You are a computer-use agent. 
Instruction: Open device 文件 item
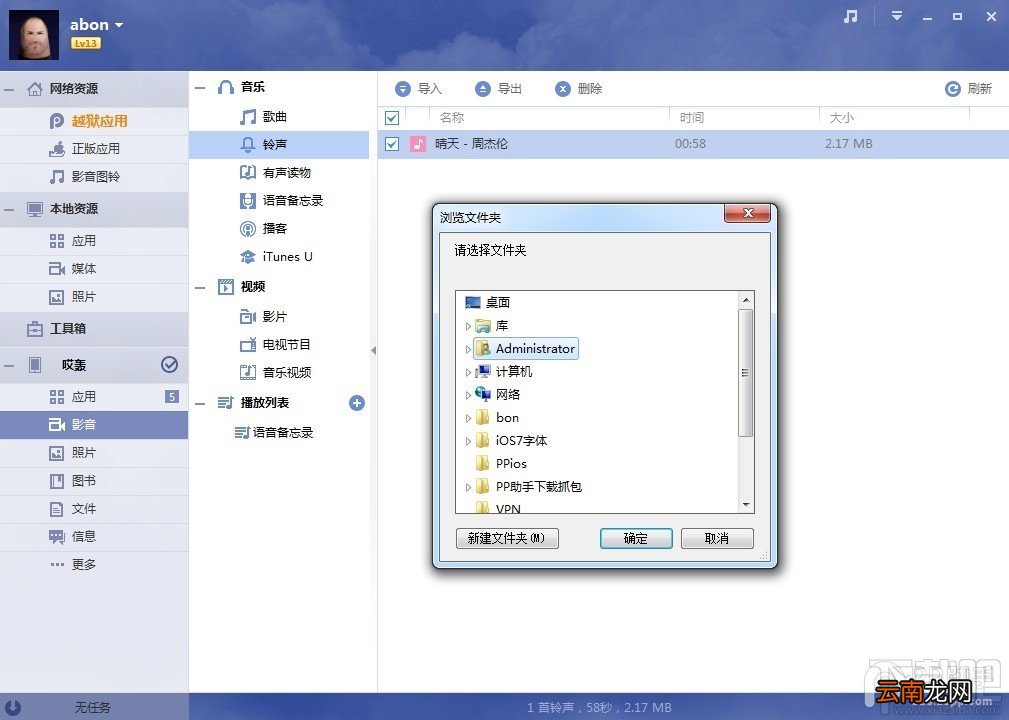coord(94,509)
